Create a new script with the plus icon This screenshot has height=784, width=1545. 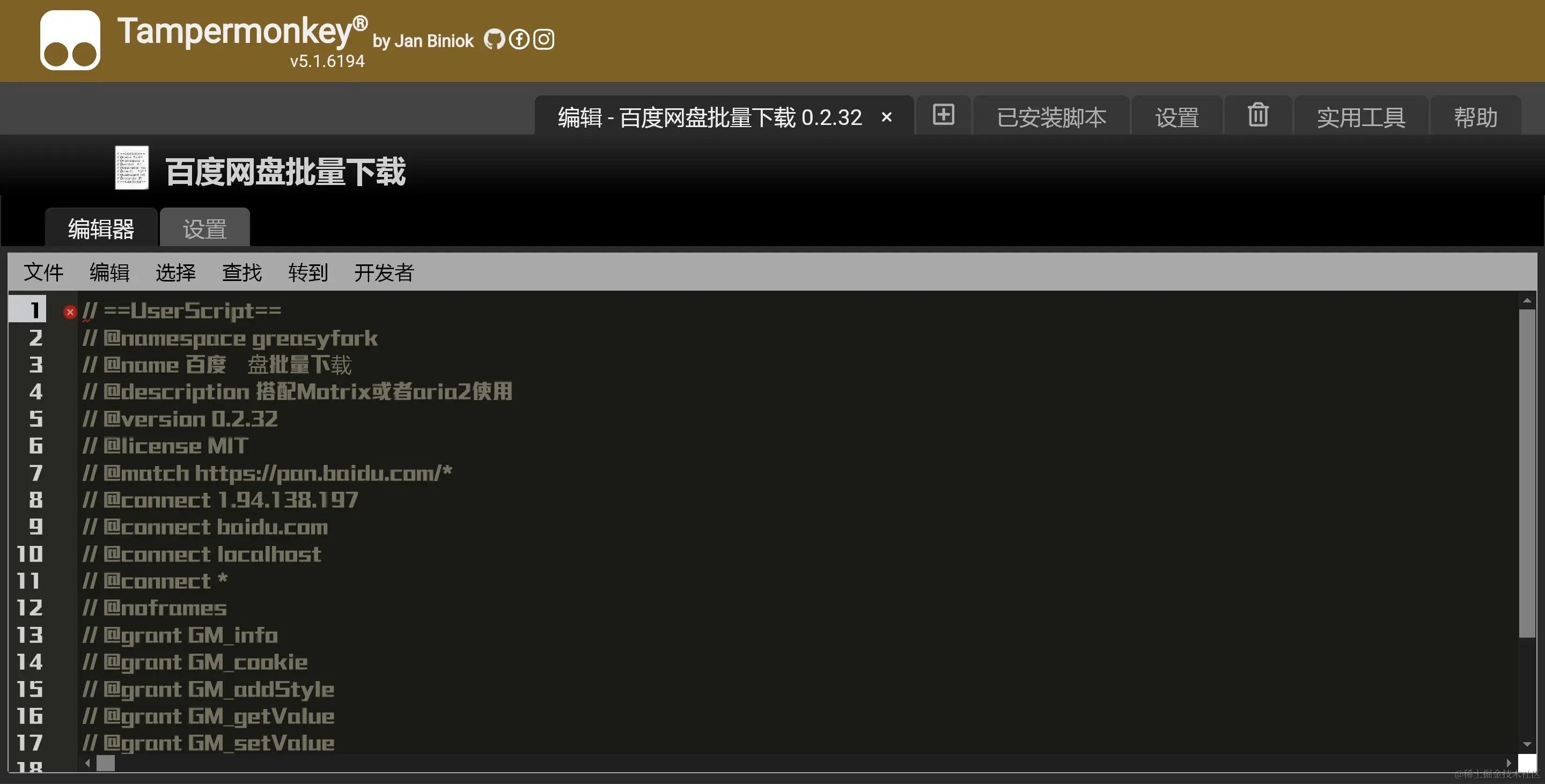point(943,115)
